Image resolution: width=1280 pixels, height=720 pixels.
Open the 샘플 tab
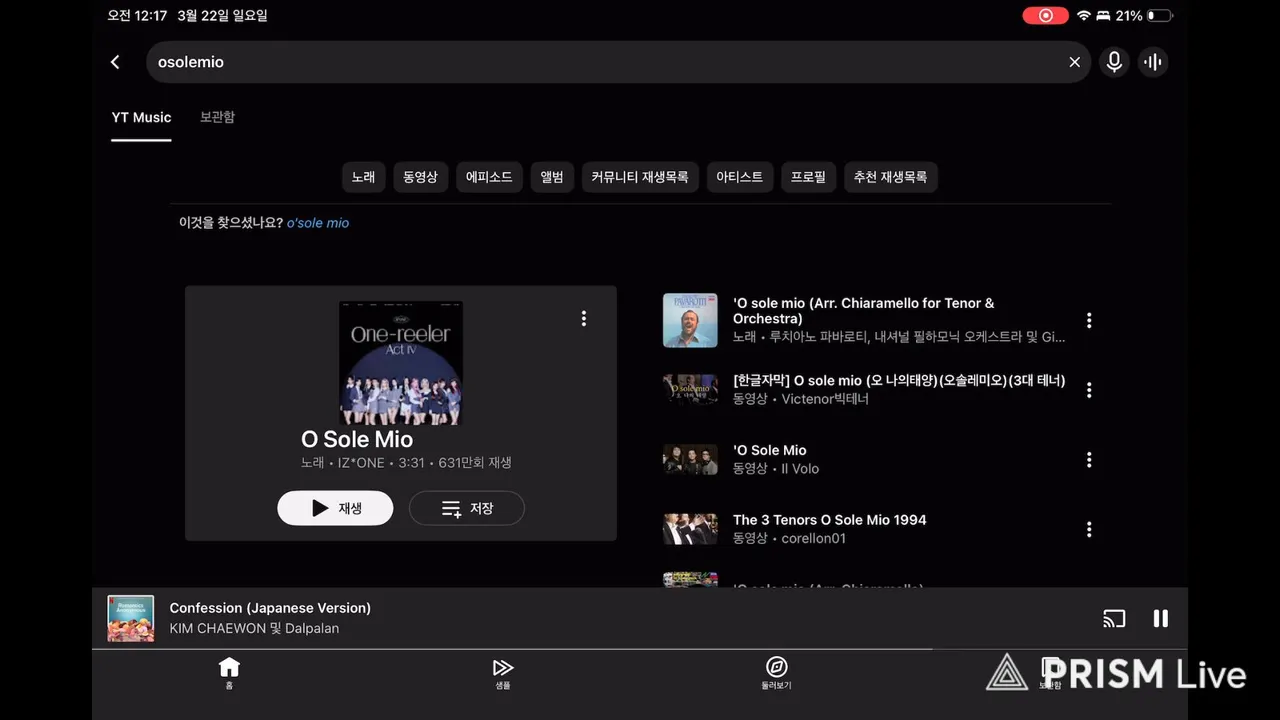coord(503,674)
